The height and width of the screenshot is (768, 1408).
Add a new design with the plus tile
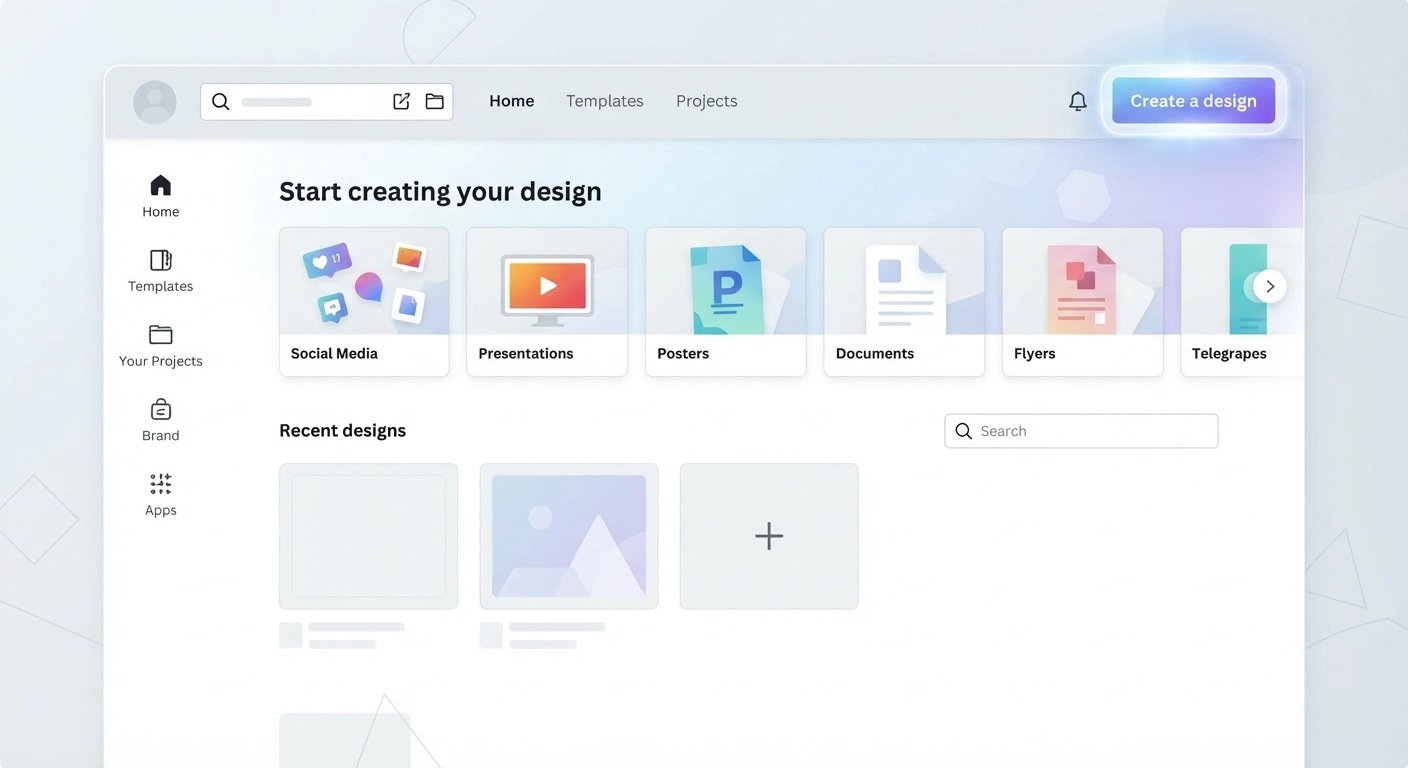769,536
